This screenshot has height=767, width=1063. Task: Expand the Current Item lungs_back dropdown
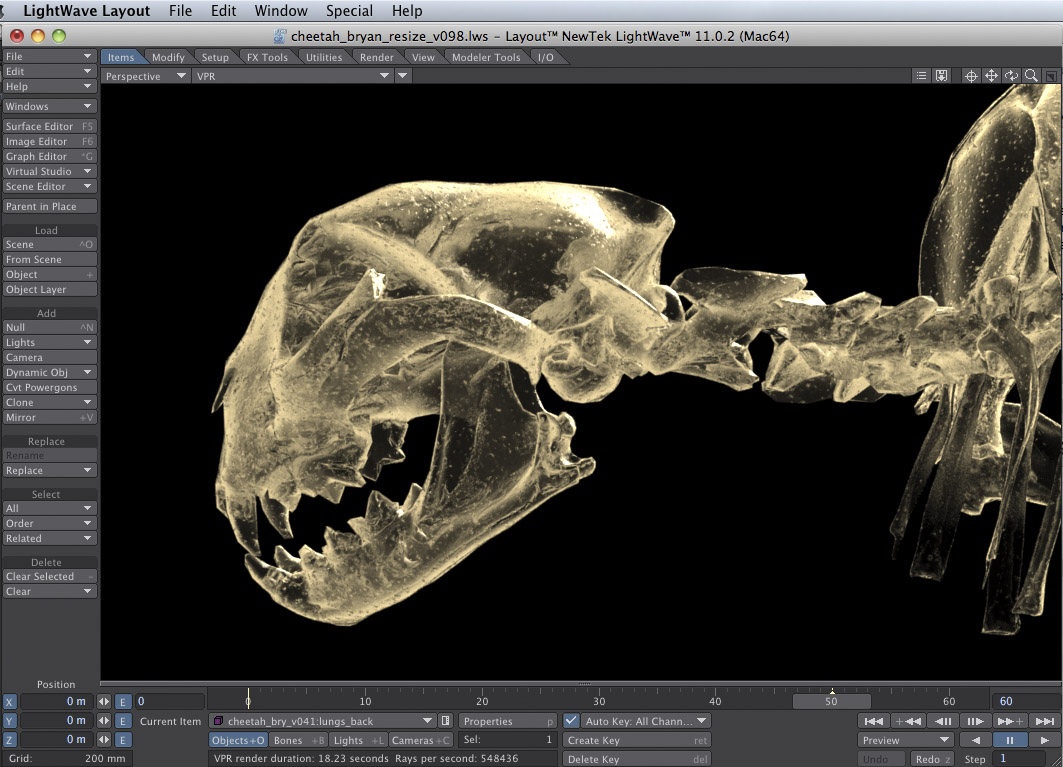click(428, 721)
